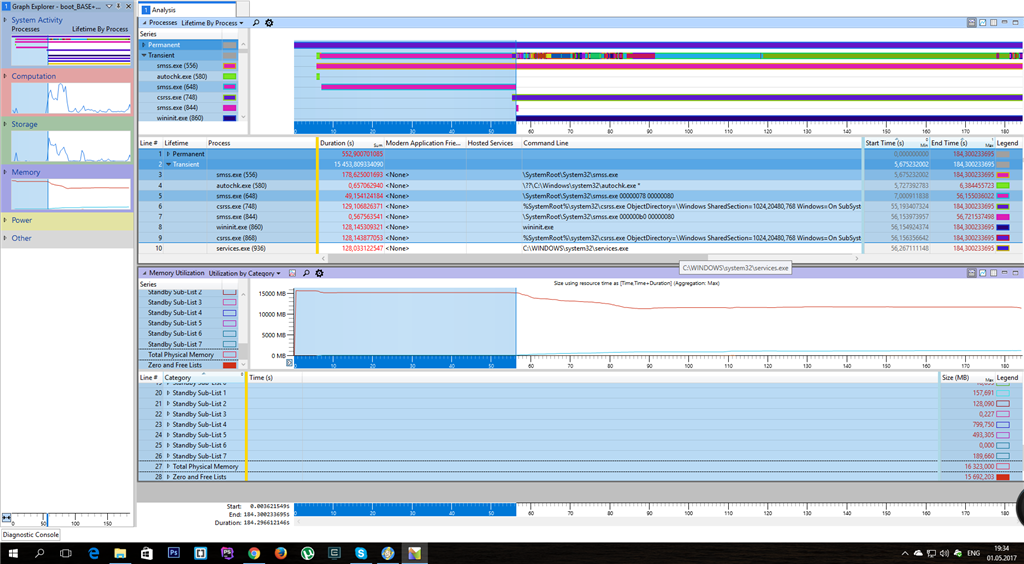The image size is (1024, 564).
Task: Show graph and table view for Processes panel
Action: point(972,22)
